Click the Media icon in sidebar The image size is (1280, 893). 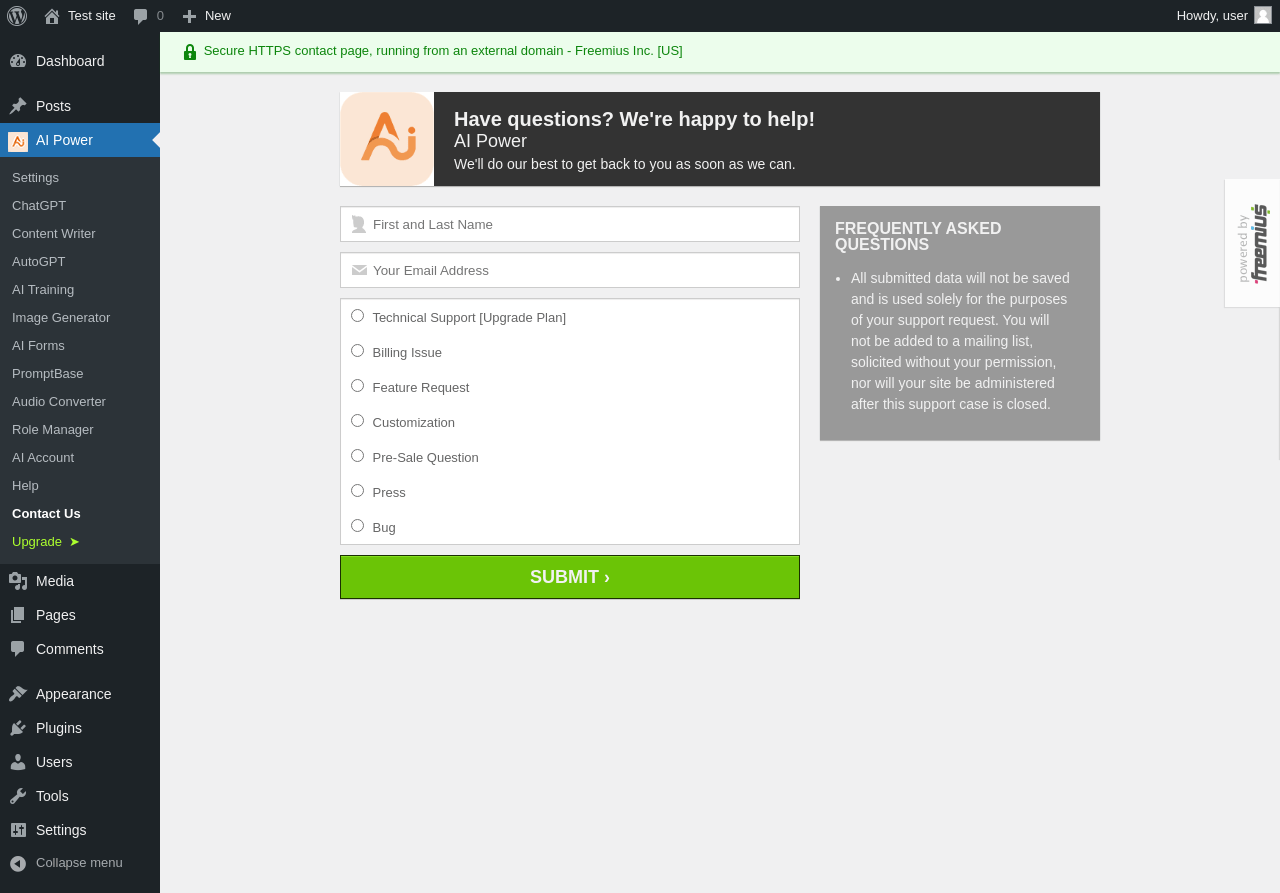pyautogui.click(x=18, y=581)
